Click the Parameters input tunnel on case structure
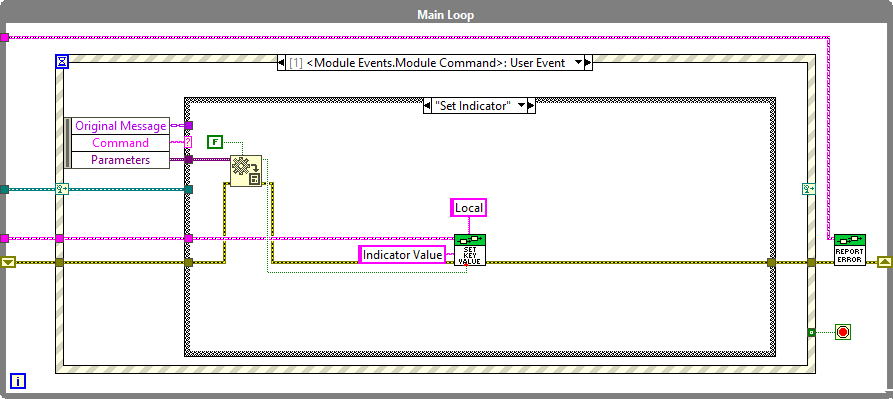 point(189,160)
